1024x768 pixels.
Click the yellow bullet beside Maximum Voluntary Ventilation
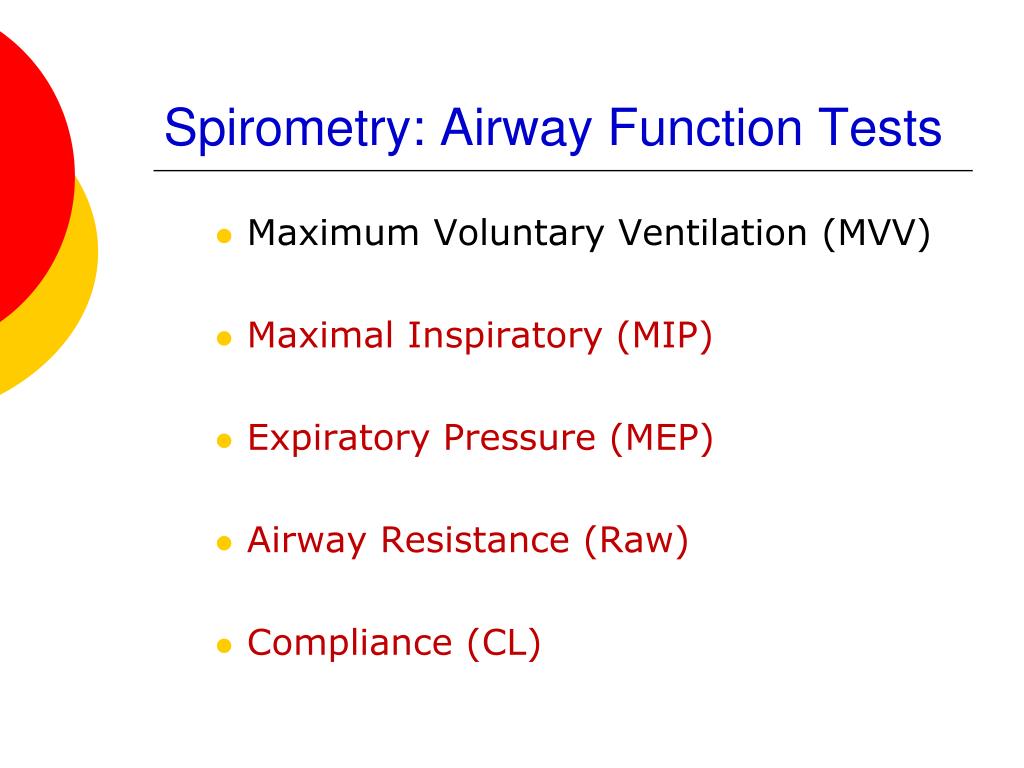224,236
